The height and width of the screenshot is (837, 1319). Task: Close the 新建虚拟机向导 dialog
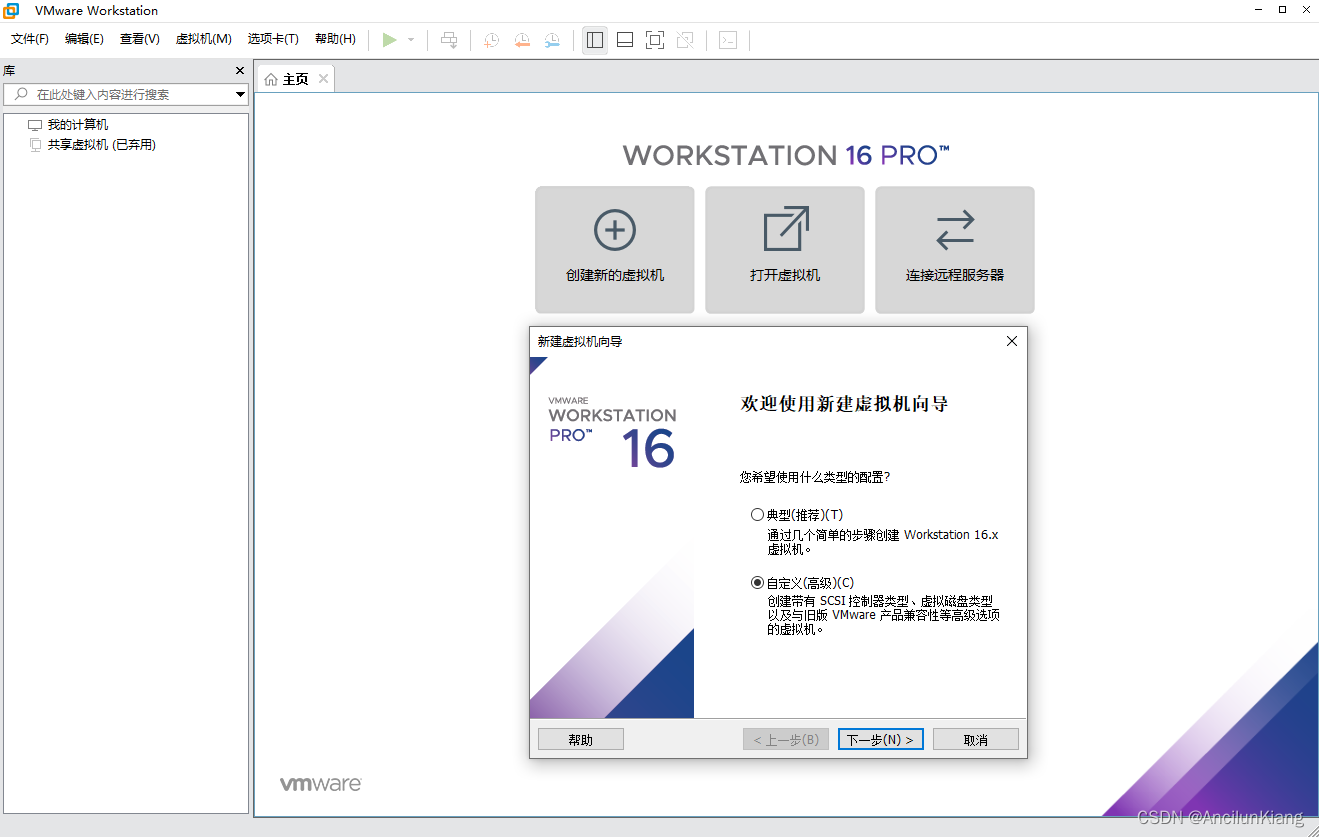[1011, 341]
